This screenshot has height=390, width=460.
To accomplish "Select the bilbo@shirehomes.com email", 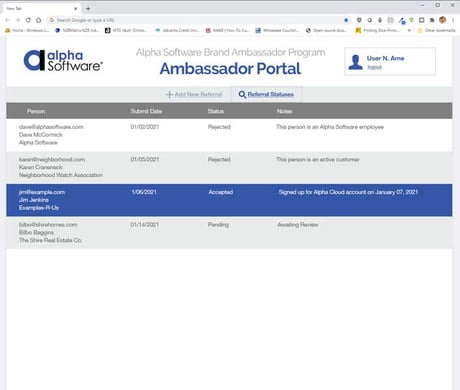I will coord(48,225).
